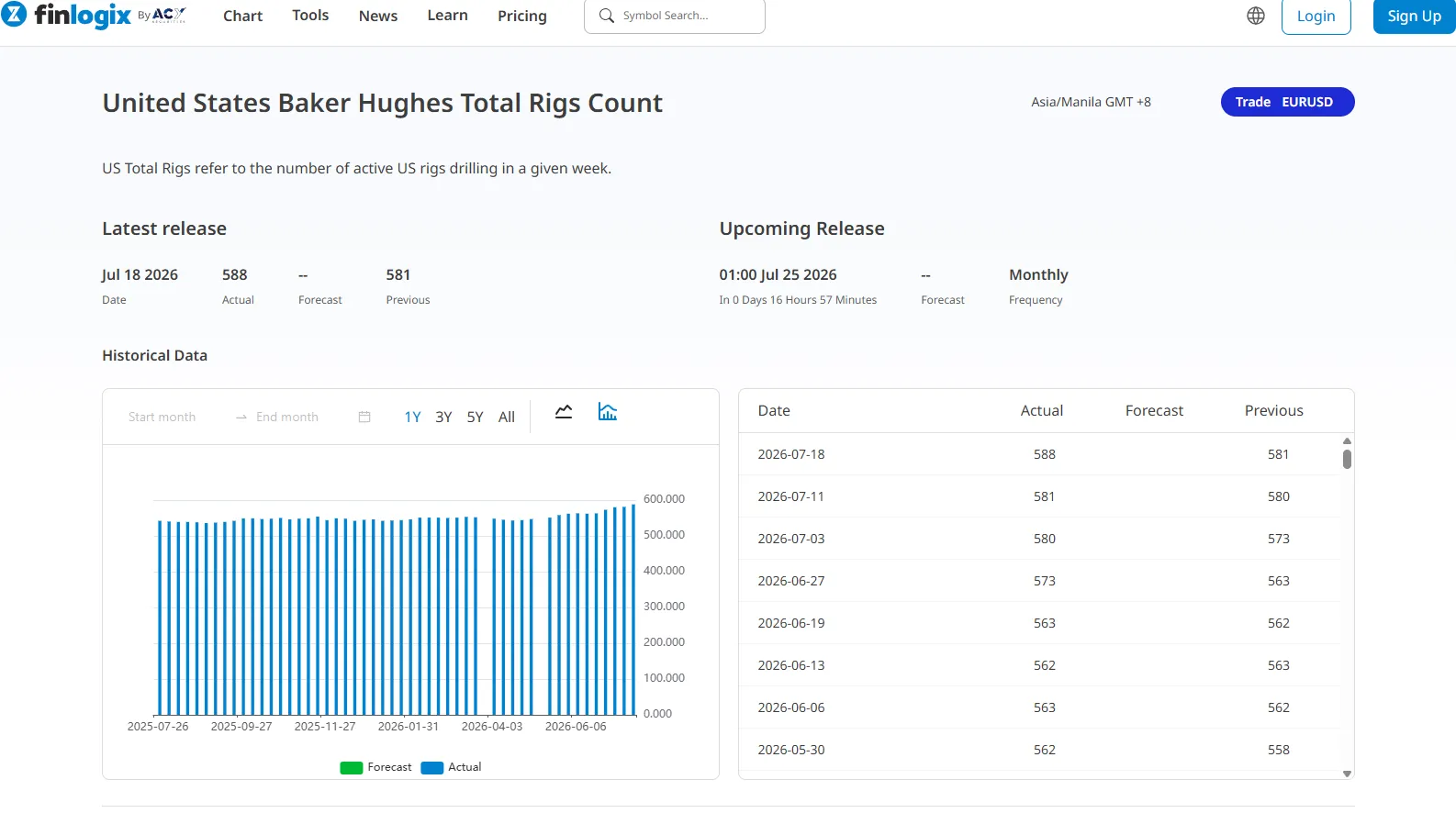This screenshot has height=813, width=1456.
Task: Toggle the Actual legend series
Action: (451, 767)
